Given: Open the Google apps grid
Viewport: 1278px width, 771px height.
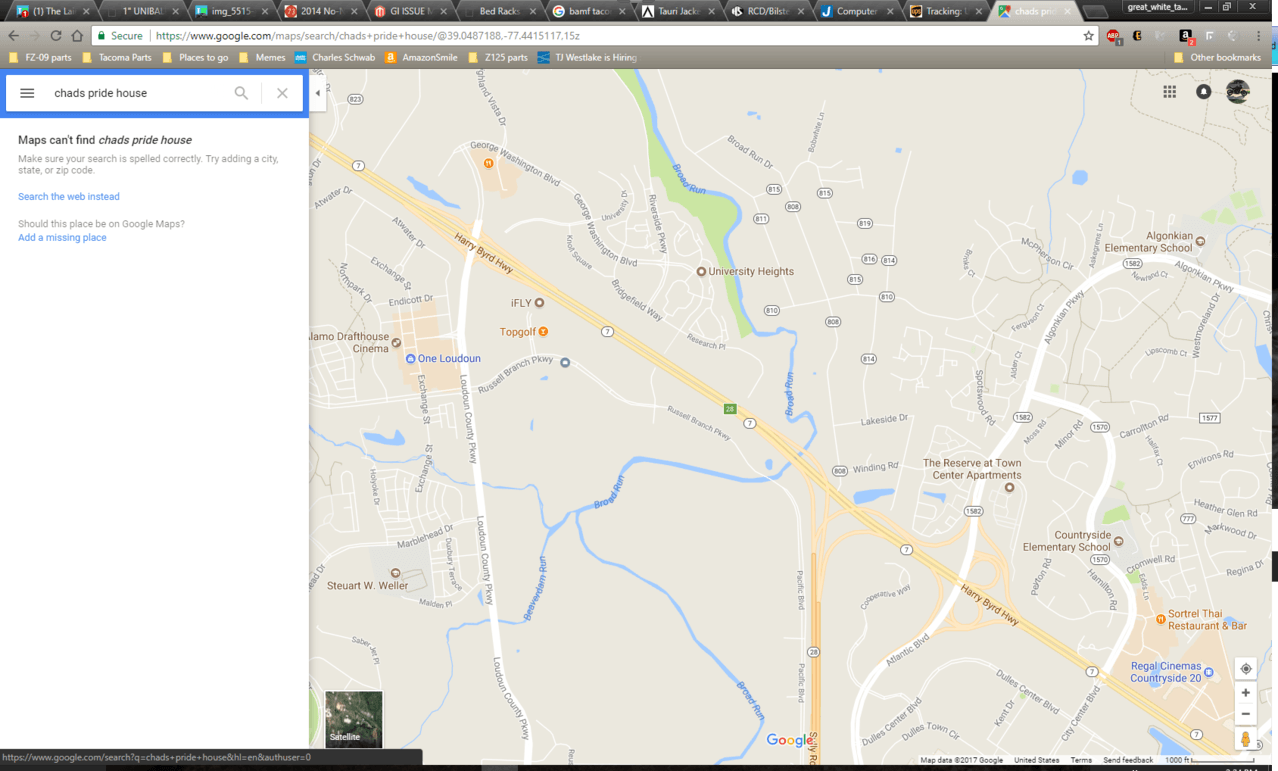Looking at the screenshot, I should [1169, 92].
